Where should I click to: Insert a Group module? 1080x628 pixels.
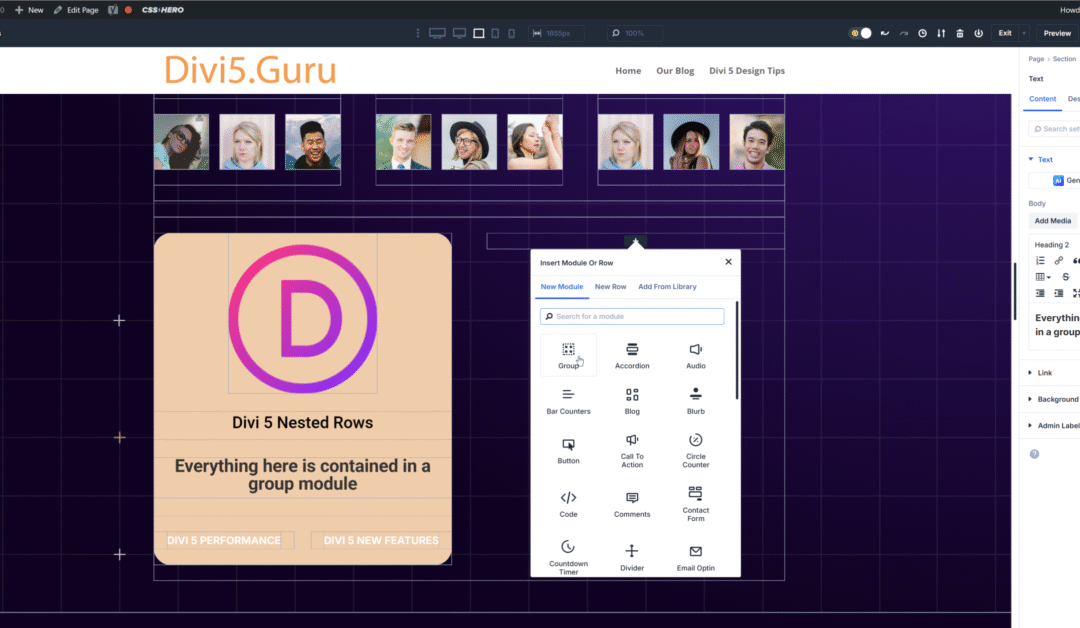(x=568, y=355)
